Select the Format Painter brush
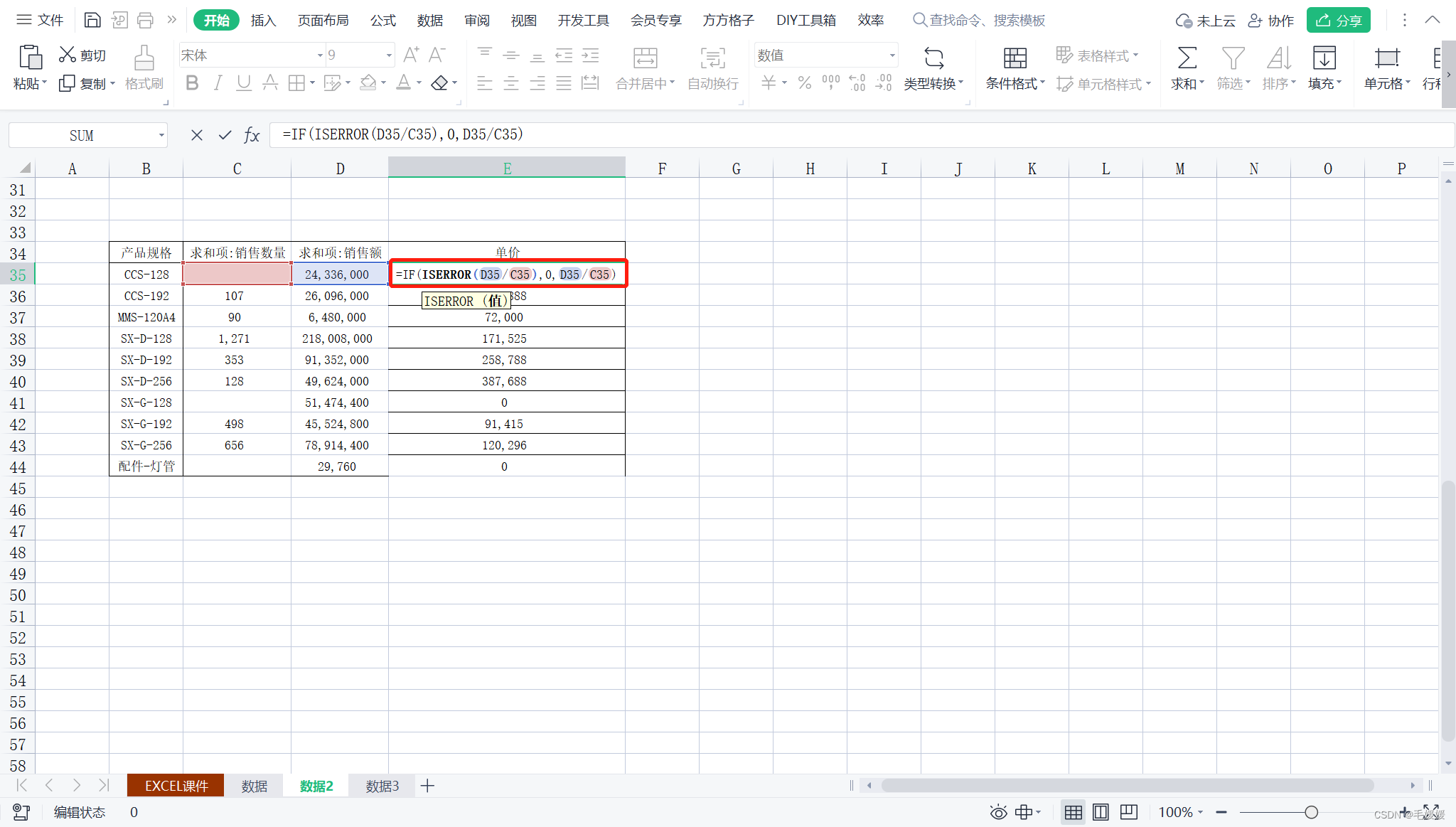This screenshot has height=827, width=1456. pos(144,58)
